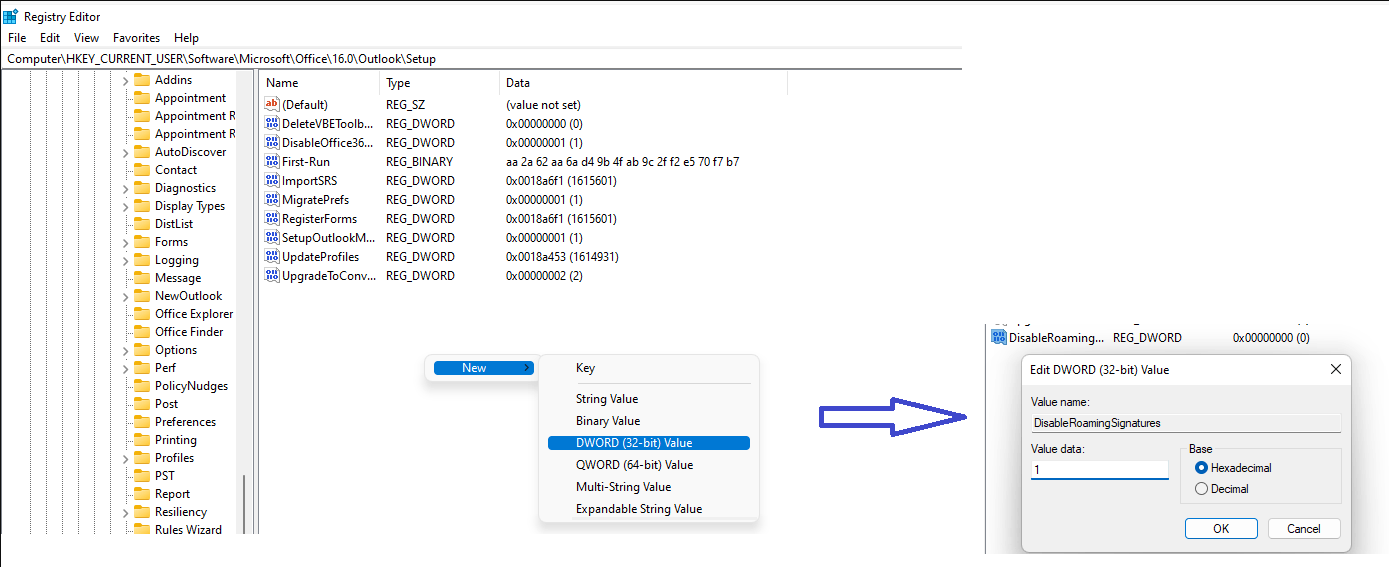Click the Logging folder icon

click(141, 260)
